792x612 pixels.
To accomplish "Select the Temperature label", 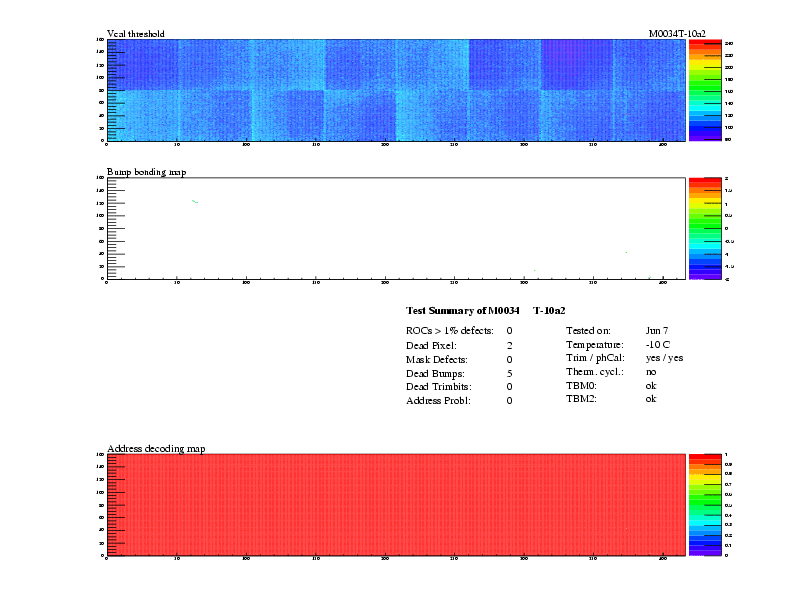I will pos(594,344).
